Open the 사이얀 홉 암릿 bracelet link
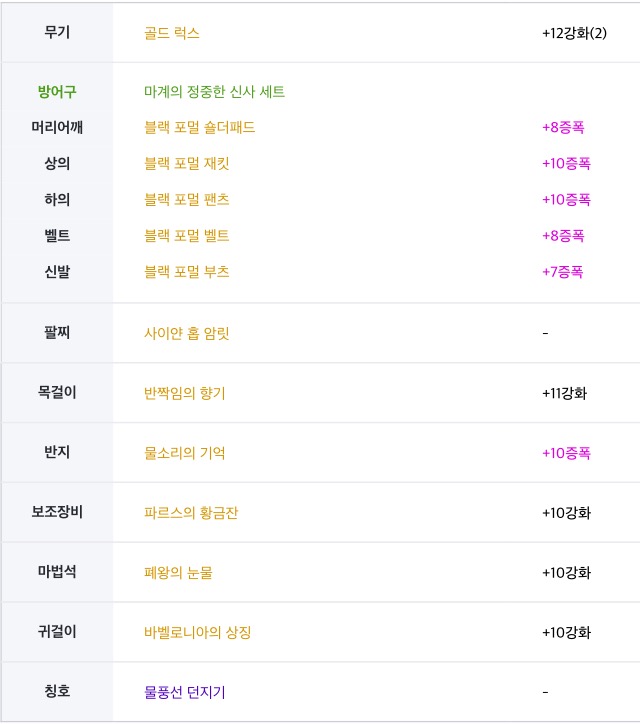This screenshot has width=640, height=724. pos(186,333)
